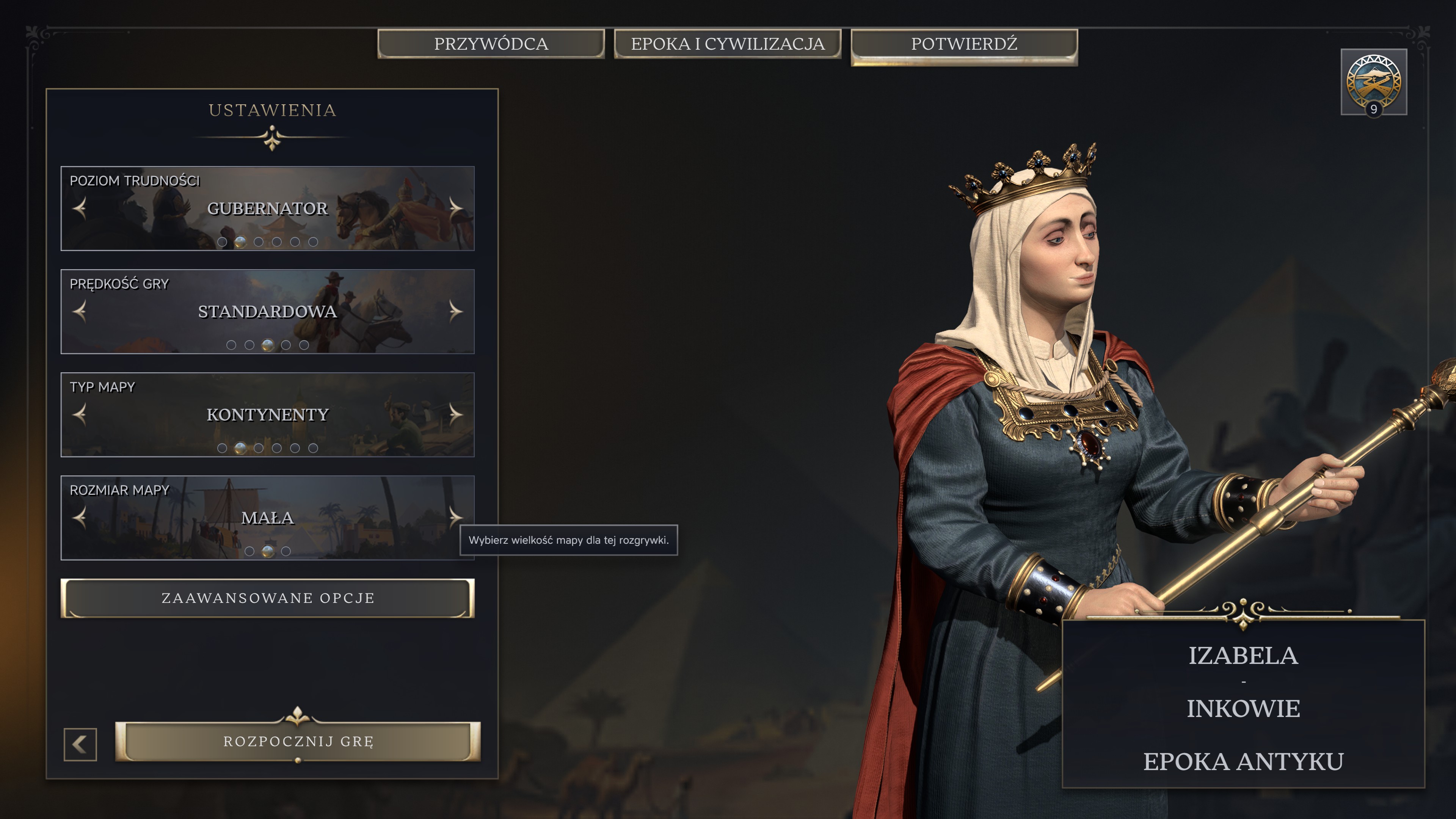Select the third map type dot

259,448
